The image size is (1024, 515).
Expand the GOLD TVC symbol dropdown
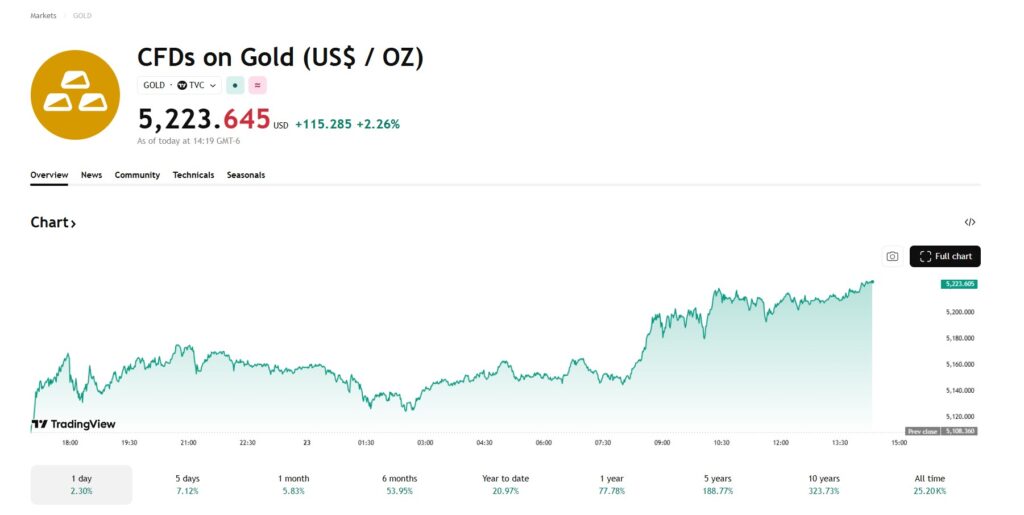tap(179, 85)
